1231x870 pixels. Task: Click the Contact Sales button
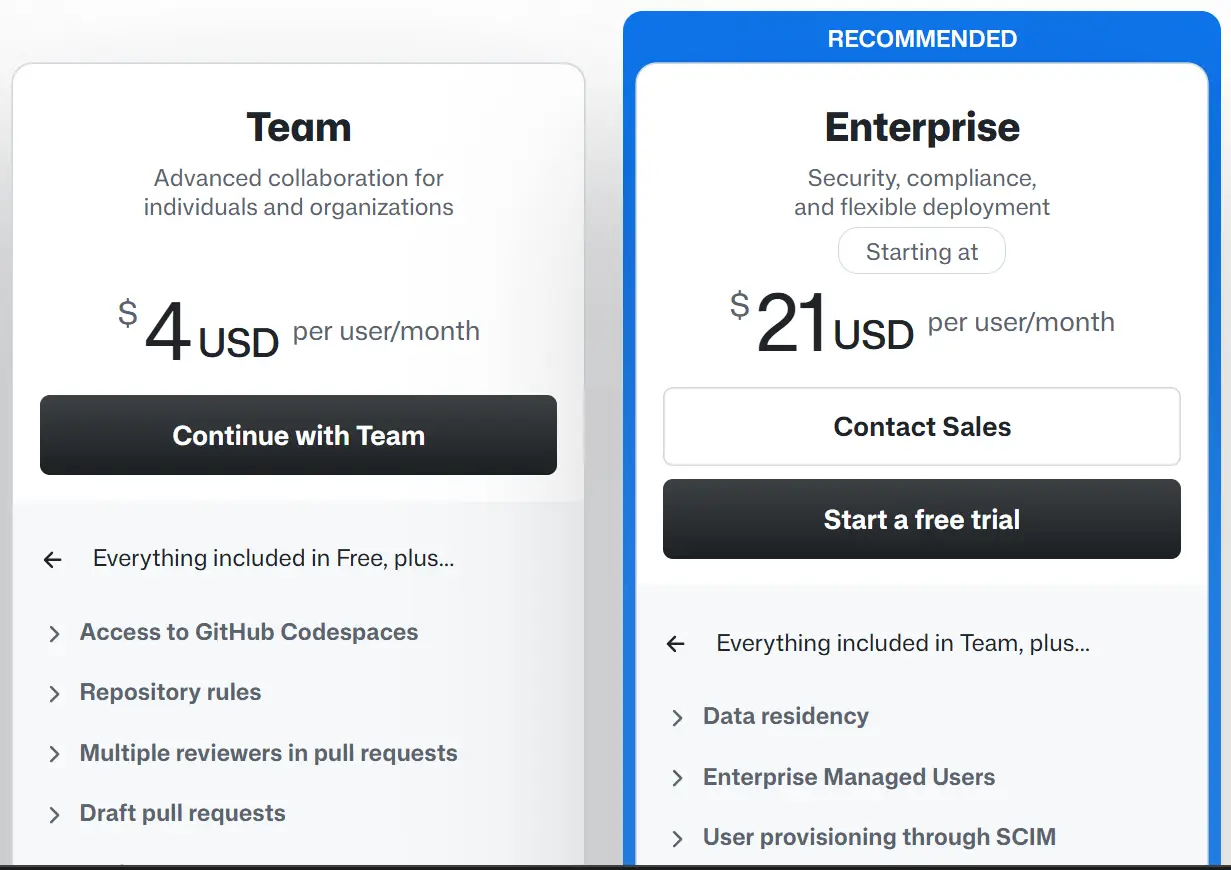point(921,427)
